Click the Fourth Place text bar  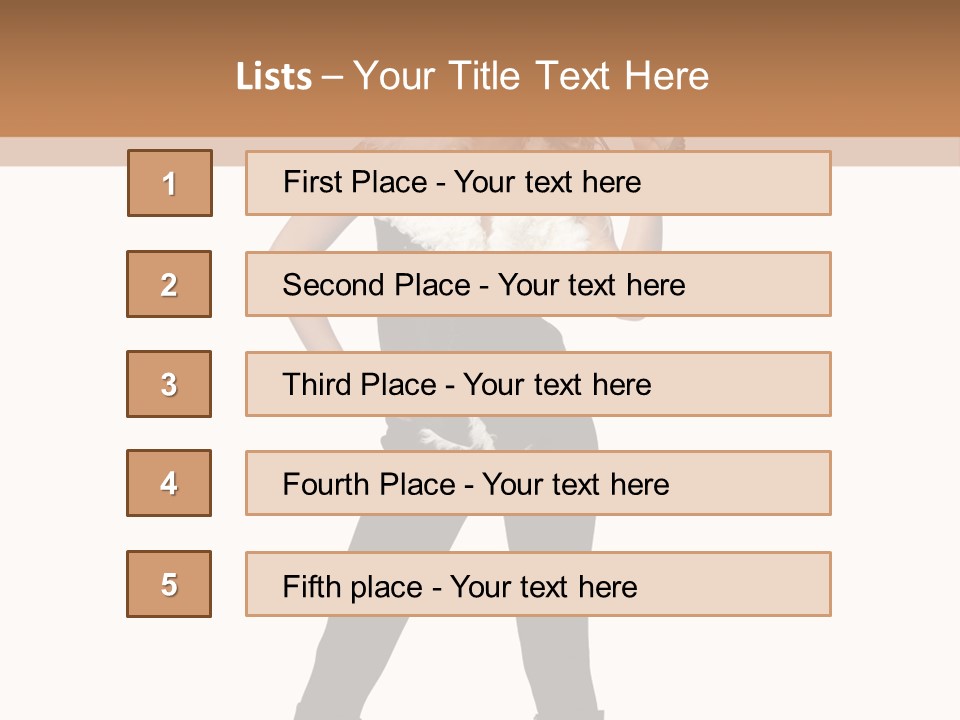538,483
